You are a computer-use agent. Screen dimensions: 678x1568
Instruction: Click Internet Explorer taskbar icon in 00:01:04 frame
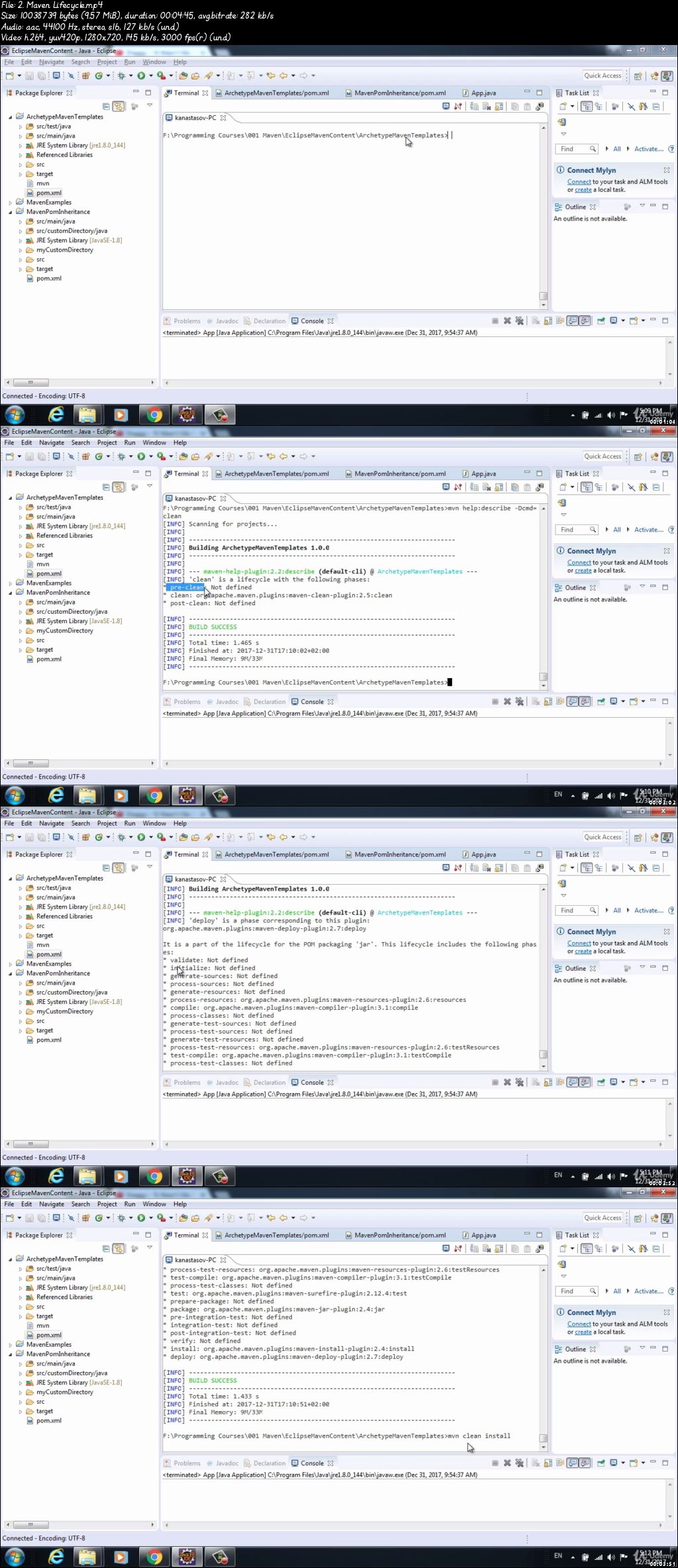[56, 415]
